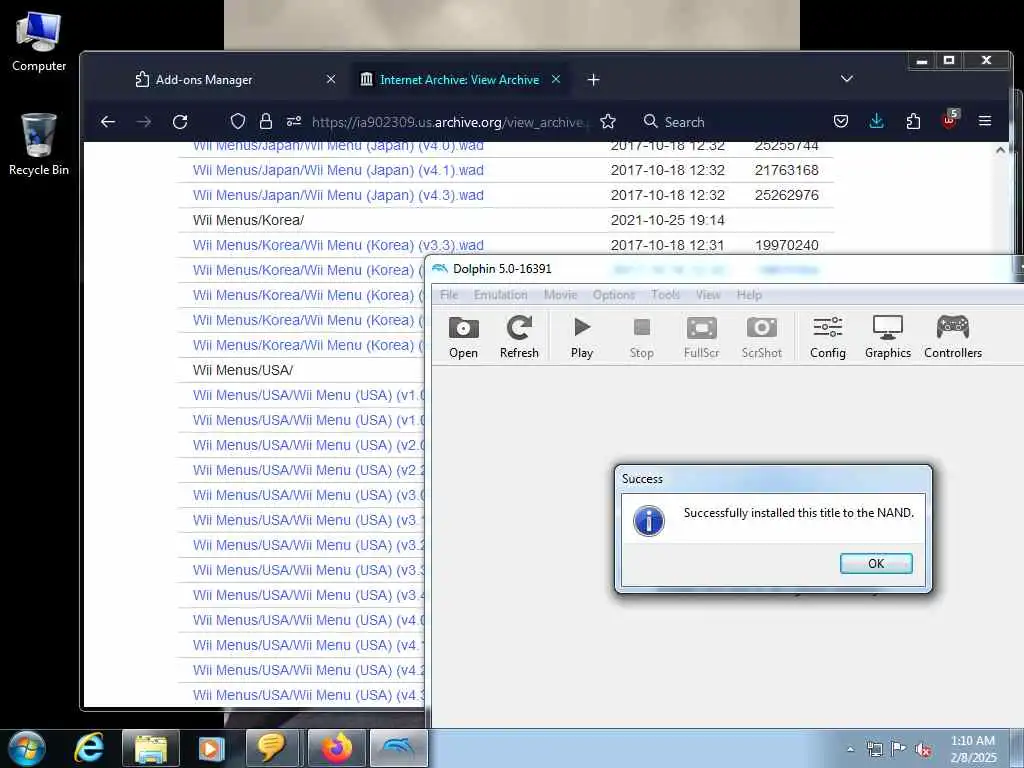Image resolution: width=1024 pixels, height=768 pixels.
Task: Click the Action Center flag tray icon
Action: (x=899, y=750)
